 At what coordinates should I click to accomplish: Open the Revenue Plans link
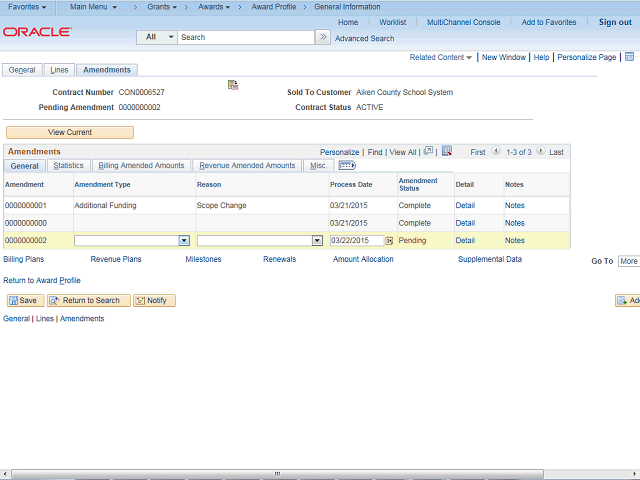116,259
